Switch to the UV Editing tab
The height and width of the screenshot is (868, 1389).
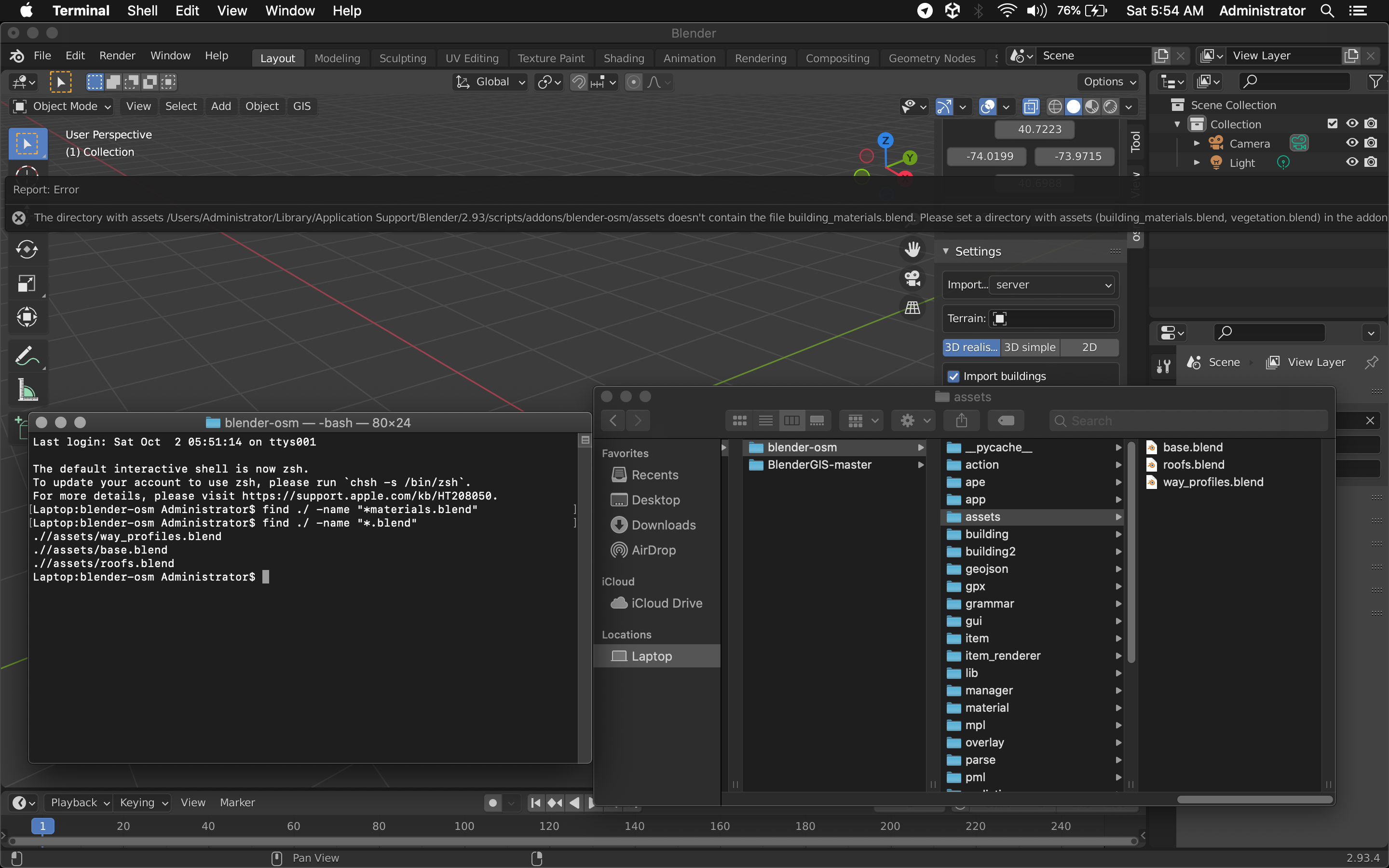click(x=471, y=57)
